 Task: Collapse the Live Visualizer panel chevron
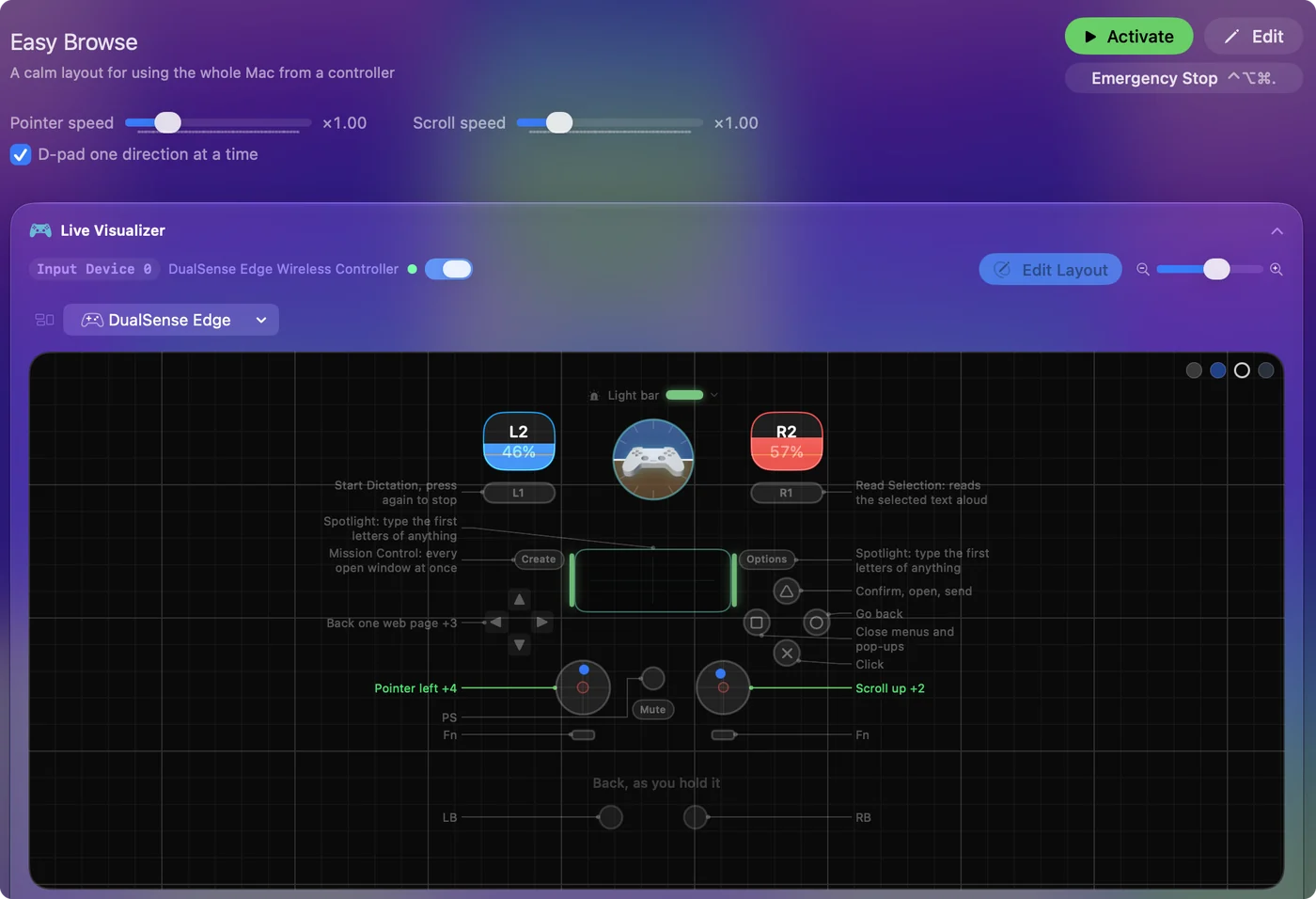click(x=1277, y=231)
